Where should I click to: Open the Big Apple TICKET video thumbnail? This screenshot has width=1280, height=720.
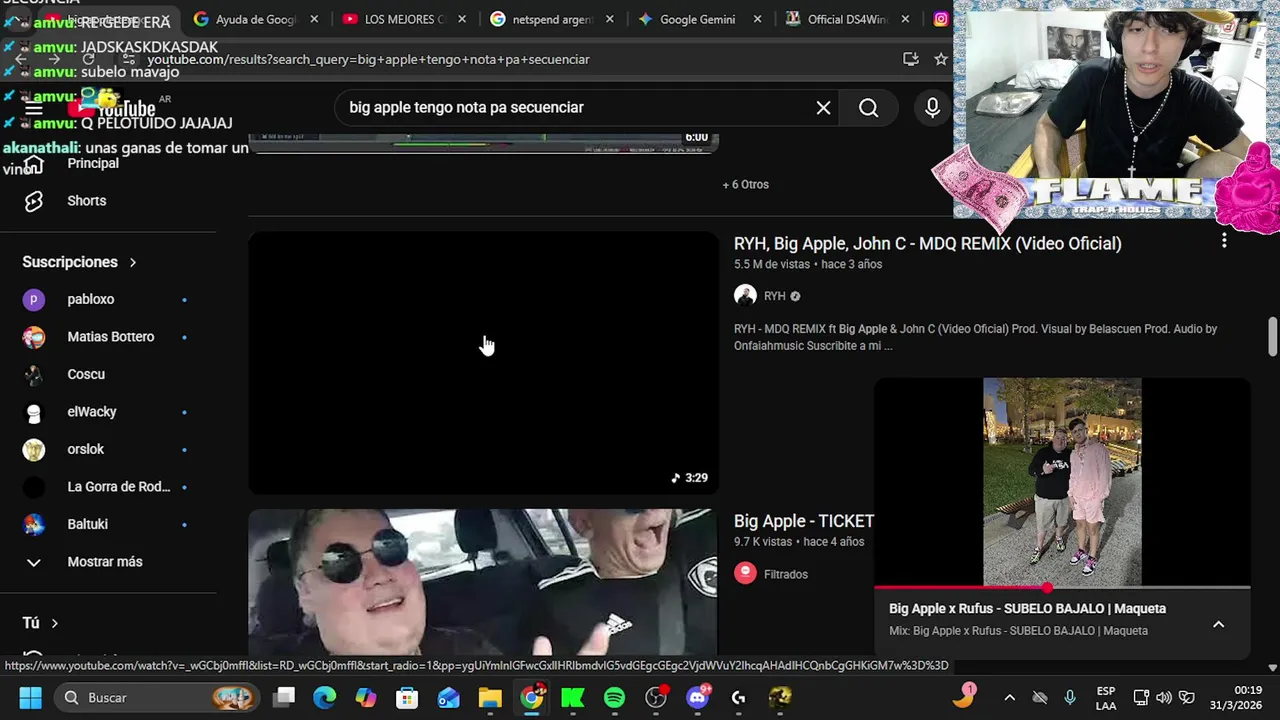[483, 582]
